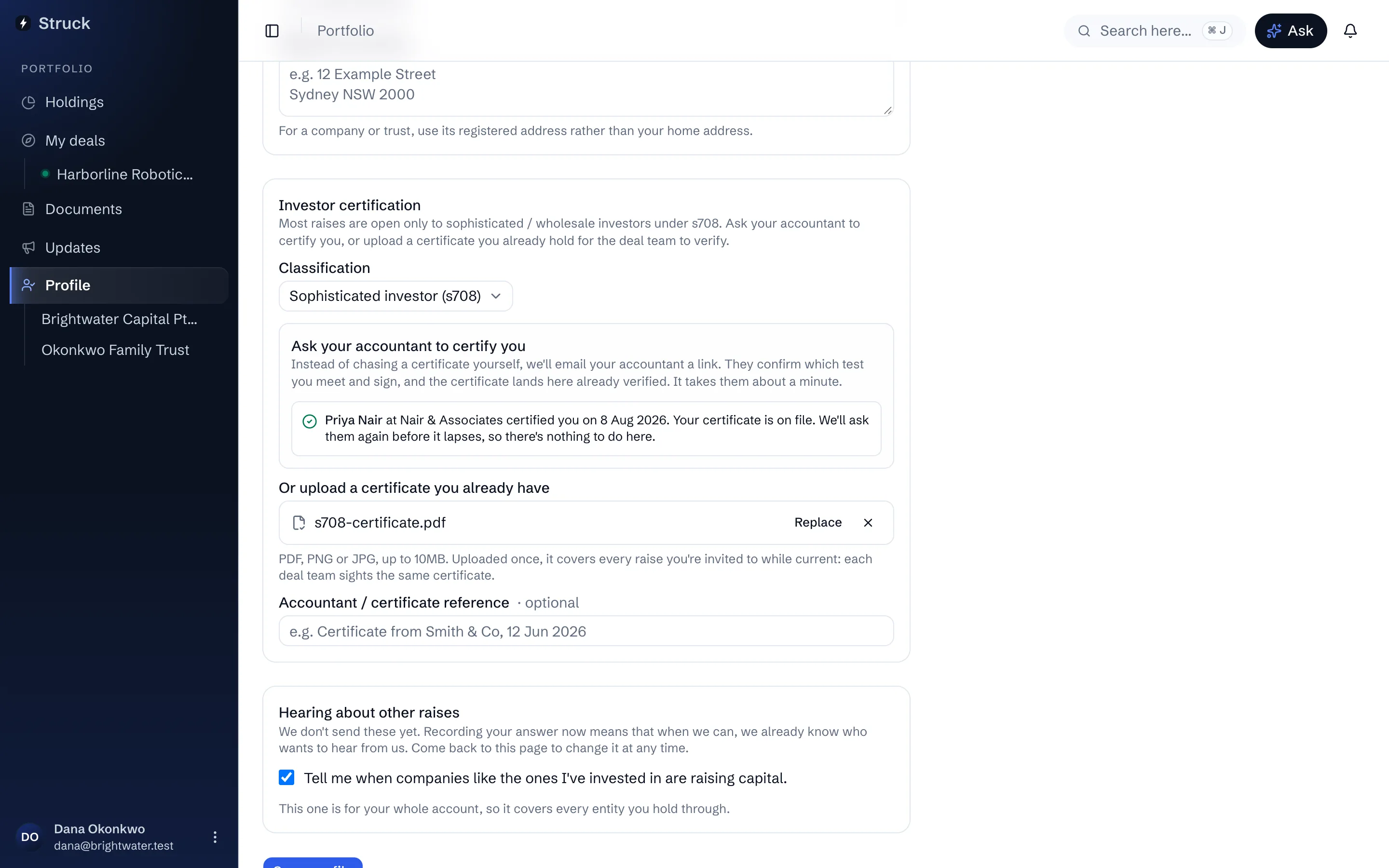The image size is (1389, 868).
Task: Click the Dana Okonkwo account name
Action: 99,829
